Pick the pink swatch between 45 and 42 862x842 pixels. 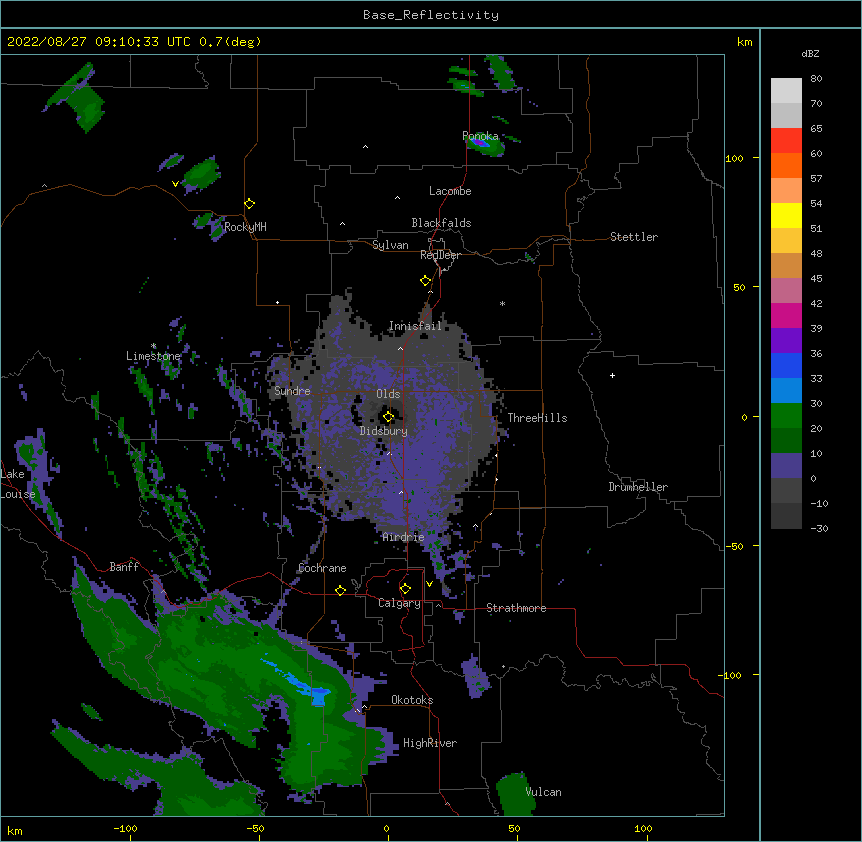(x=786, y=291)
